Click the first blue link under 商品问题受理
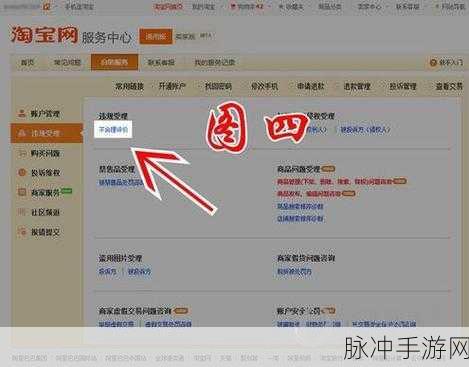The height and width of the screenshot is (367, 469). click(x=300, y=206)
